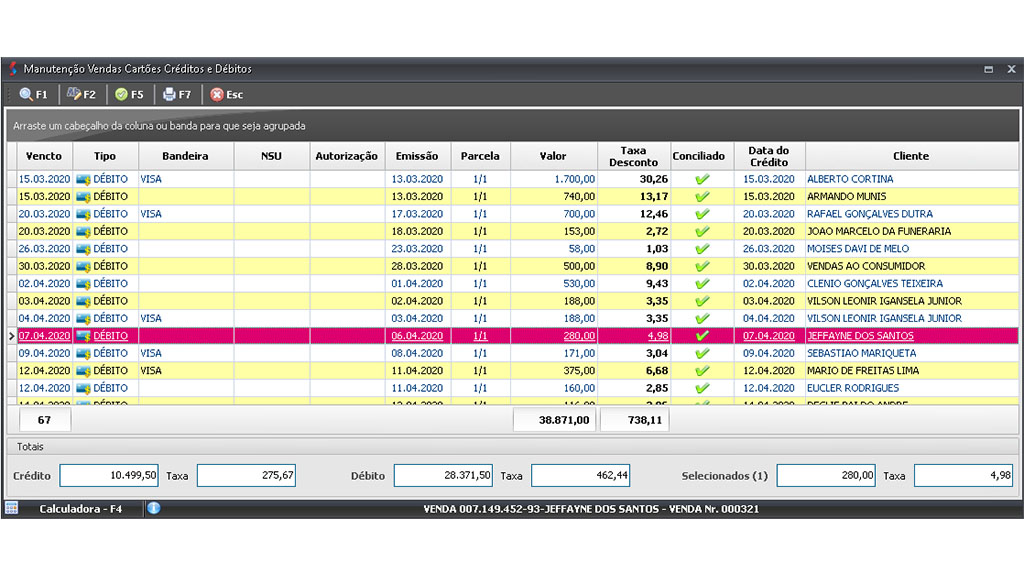Click card icon in ARMANDO MUNIS row
Image resolution: width=1024 pixels, height=576 pixels.
[83, 197]
